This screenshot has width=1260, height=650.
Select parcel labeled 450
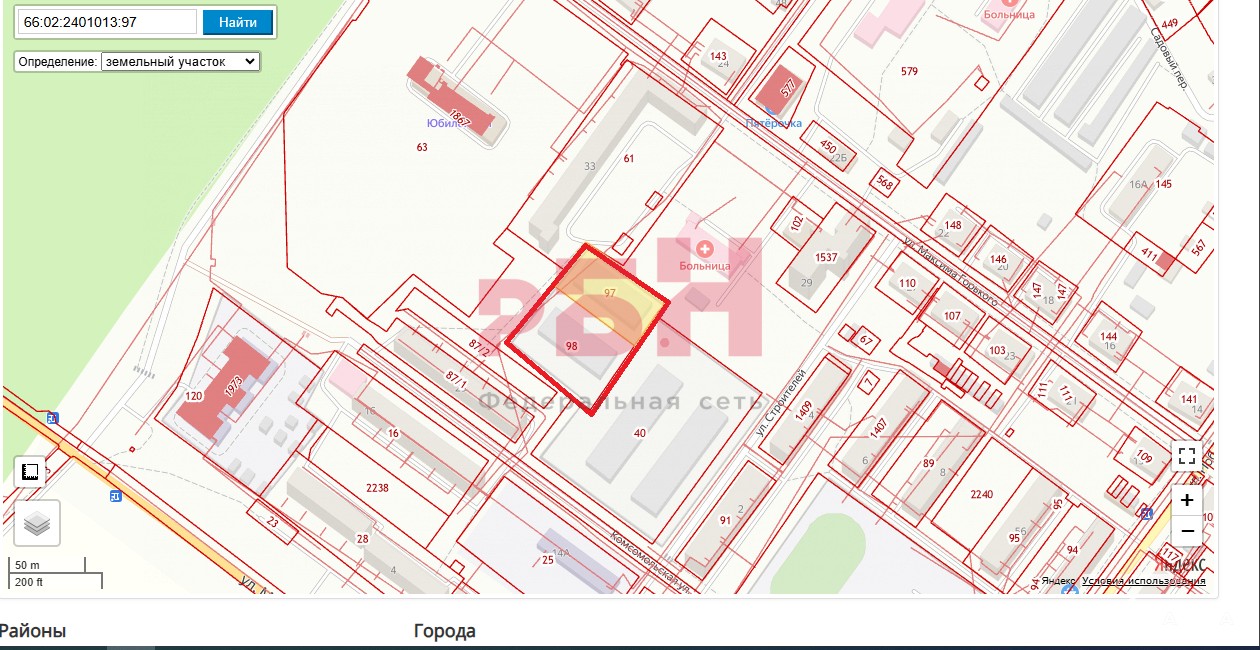pos(828,146)
